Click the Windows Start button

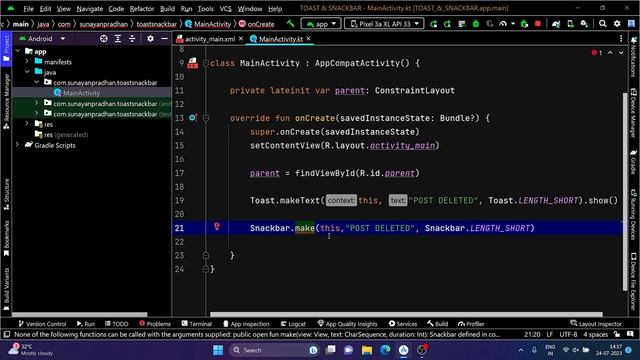point(218,350)
